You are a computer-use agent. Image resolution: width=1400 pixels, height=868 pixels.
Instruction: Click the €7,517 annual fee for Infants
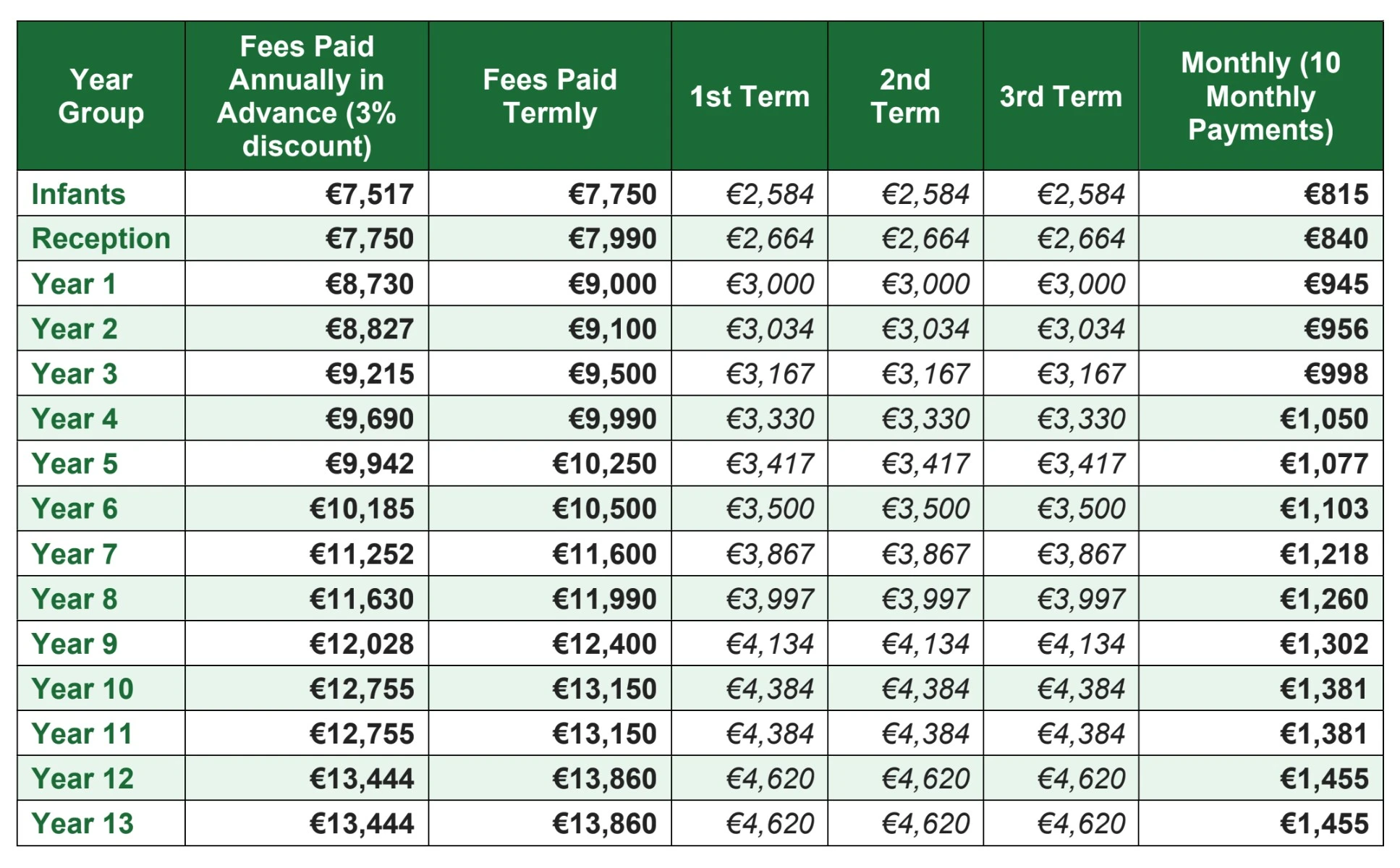[x=369, y=194]
